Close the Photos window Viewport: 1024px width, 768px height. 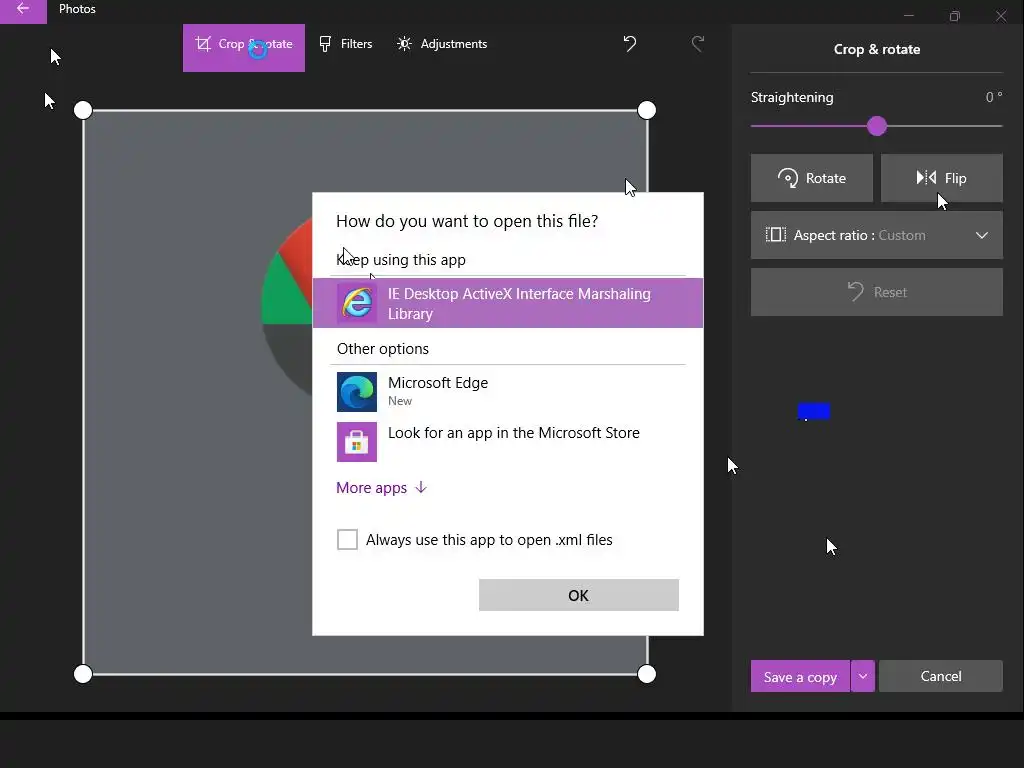click(x=1000, y=16)
